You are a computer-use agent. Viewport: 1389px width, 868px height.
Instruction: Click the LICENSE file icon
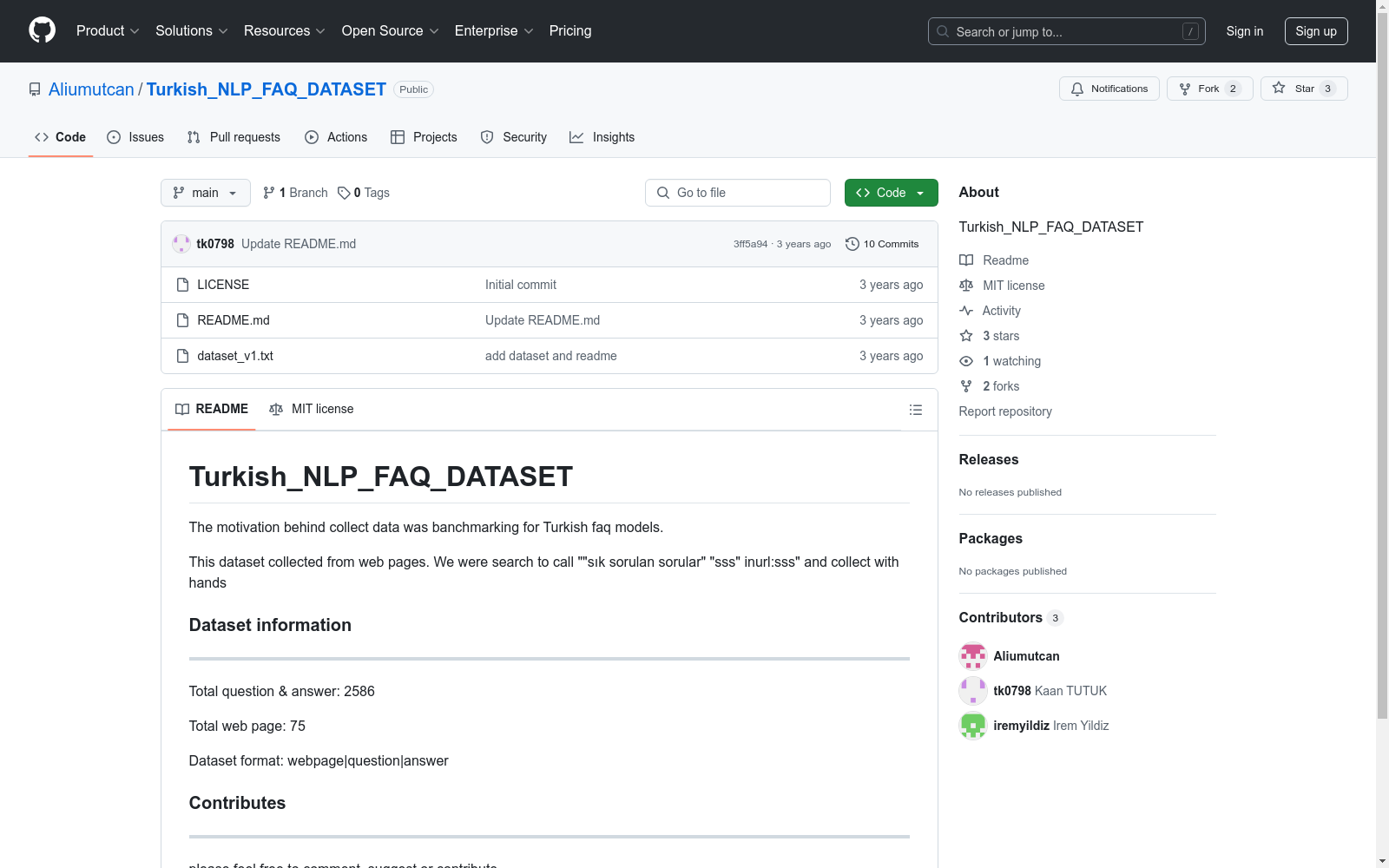click(x=182, y=285)
